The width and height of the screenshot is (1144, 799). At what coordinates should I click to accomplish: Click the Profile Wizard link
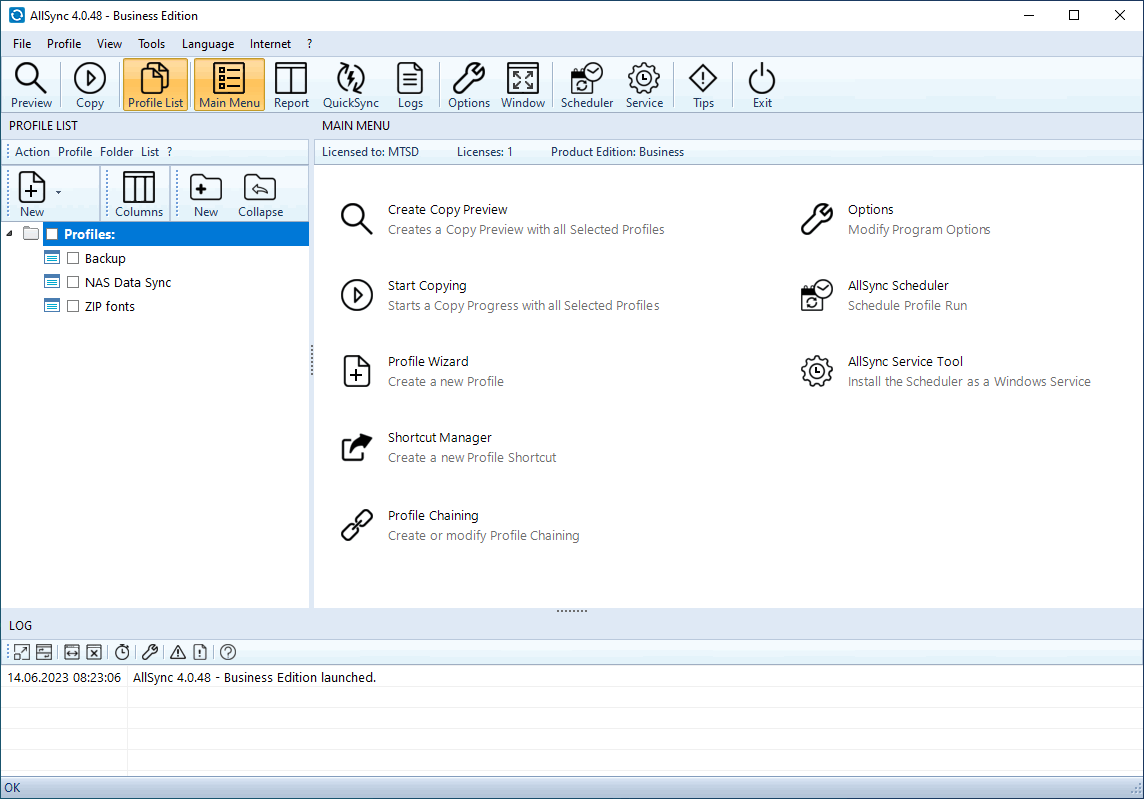point(428,362)
